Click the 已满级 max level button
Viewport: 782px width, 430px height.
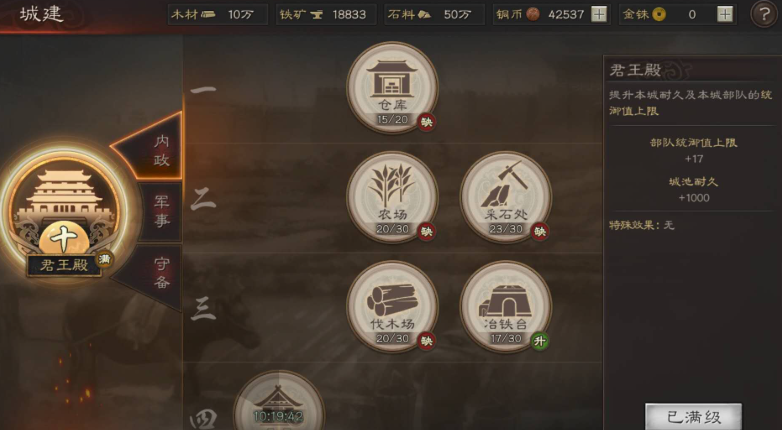tap(693, 417)
